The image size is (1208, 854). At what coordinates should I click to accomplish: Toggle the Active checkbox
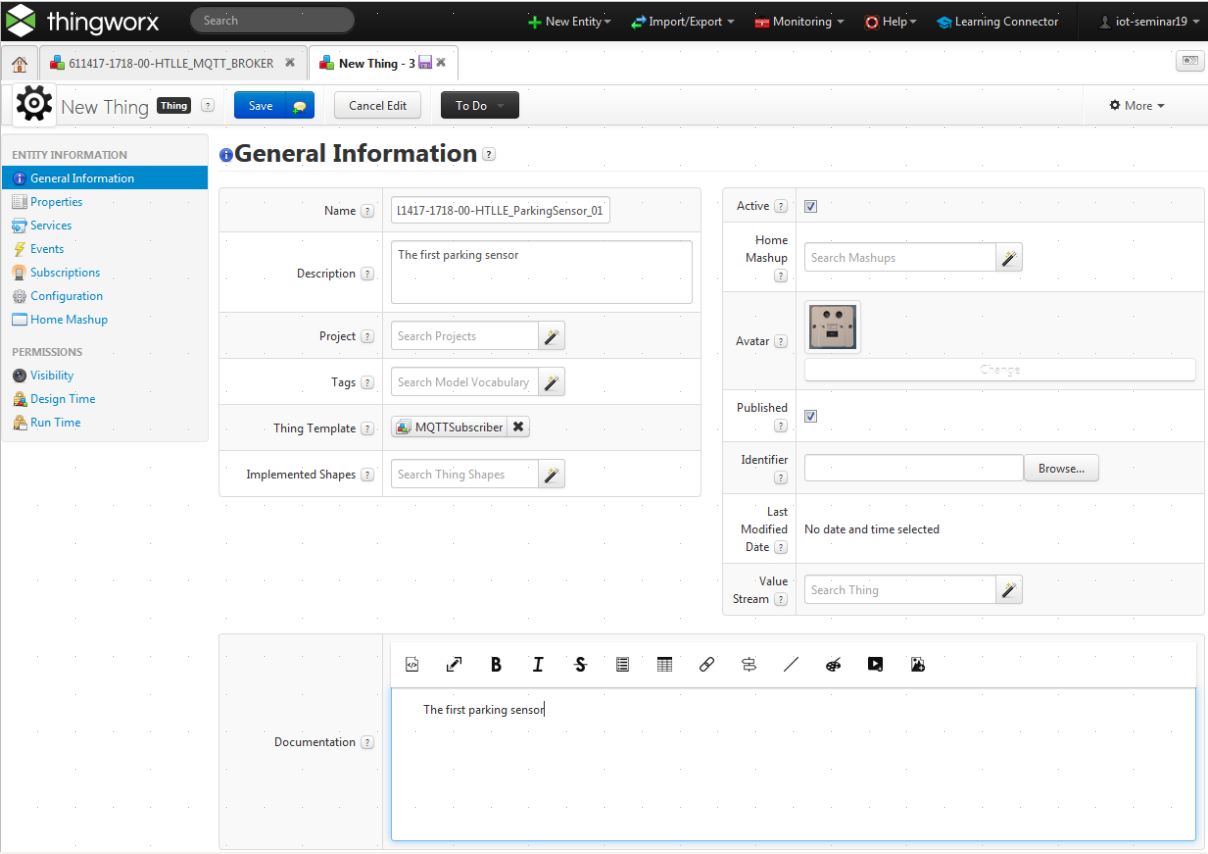pyautogui.click(x=811, y=206)
